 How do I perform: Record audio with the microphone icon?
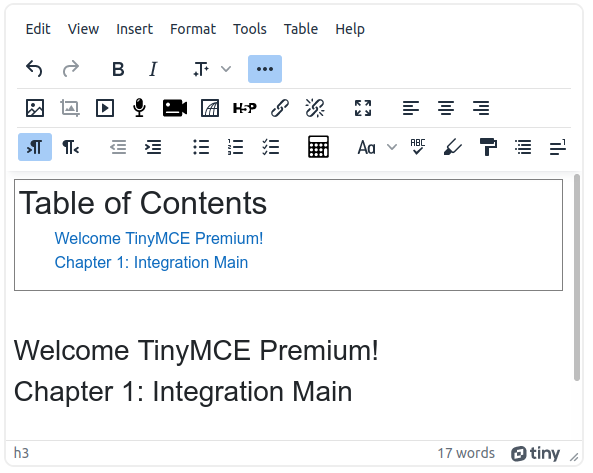(x=140, y=108)
